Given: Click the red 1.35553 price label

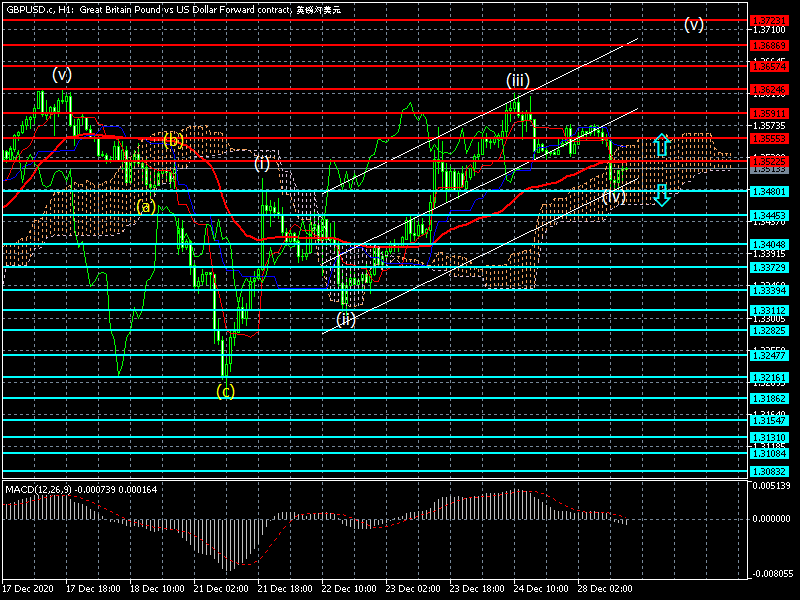Looking at the screenshot, I should tap(769, 138).
